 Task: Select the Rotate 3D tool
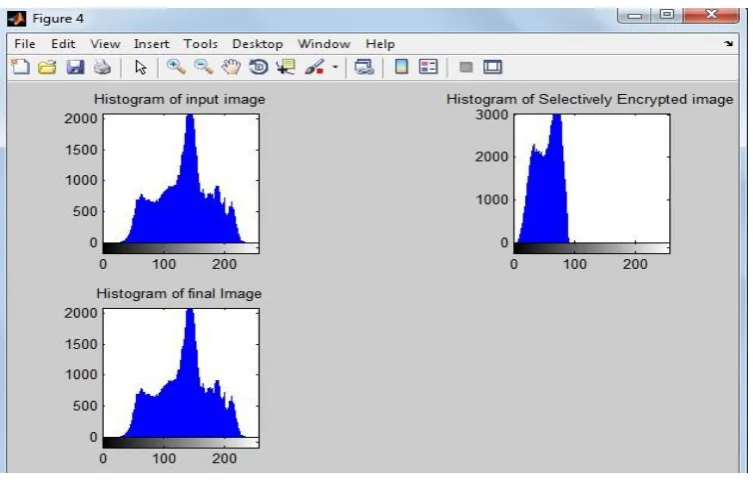(258, 67)
